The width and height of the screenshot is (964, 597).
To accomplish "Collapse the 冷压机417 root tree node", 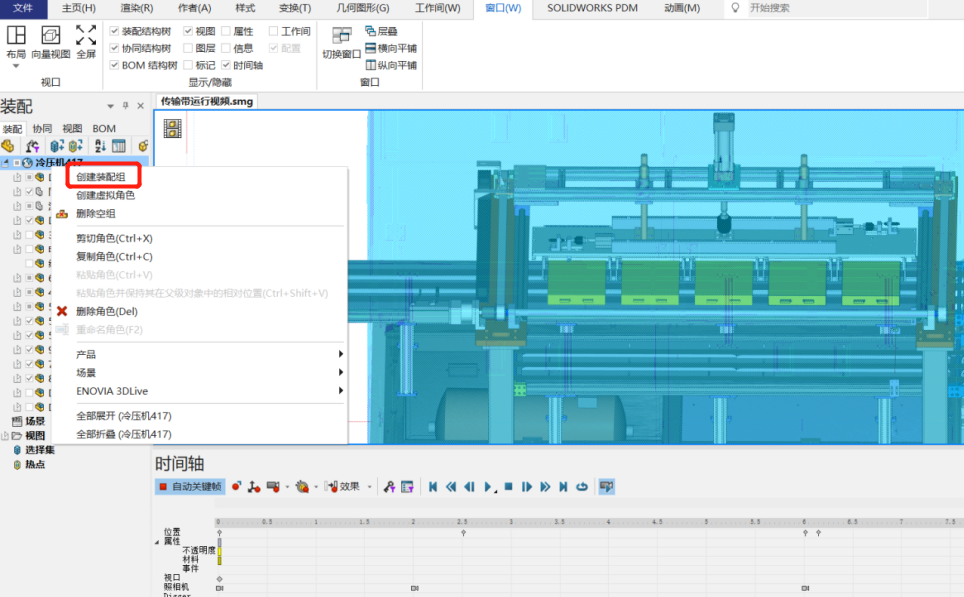I will coord(6,163).
